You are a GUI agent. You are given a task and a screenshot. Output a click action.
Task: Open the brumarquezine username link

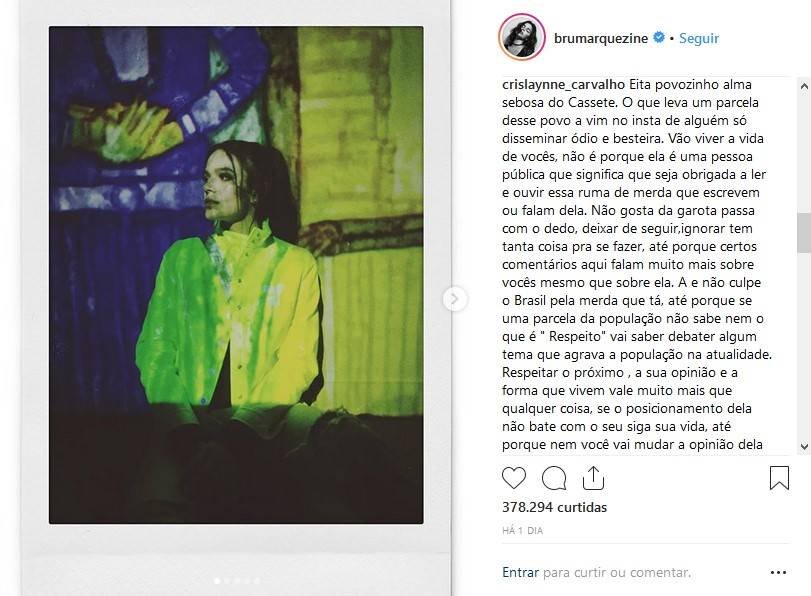[600, 38]
